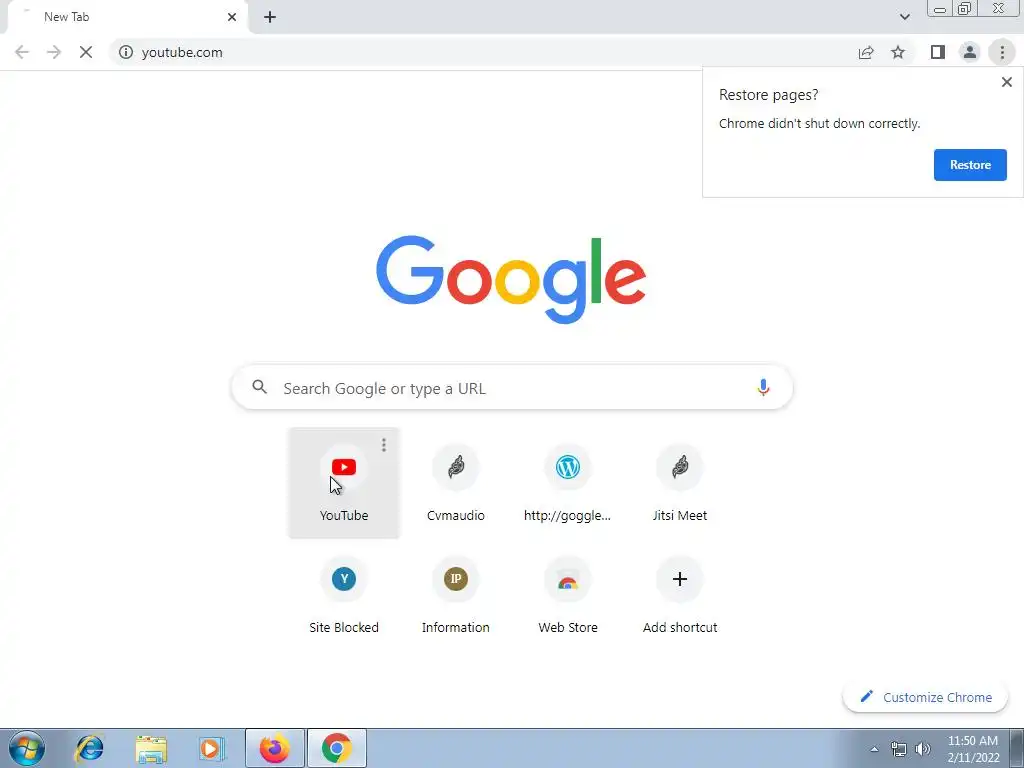Go back to the previous page
The height and width of the screenshot is (768, 1024).
click(x=22, y=52)
